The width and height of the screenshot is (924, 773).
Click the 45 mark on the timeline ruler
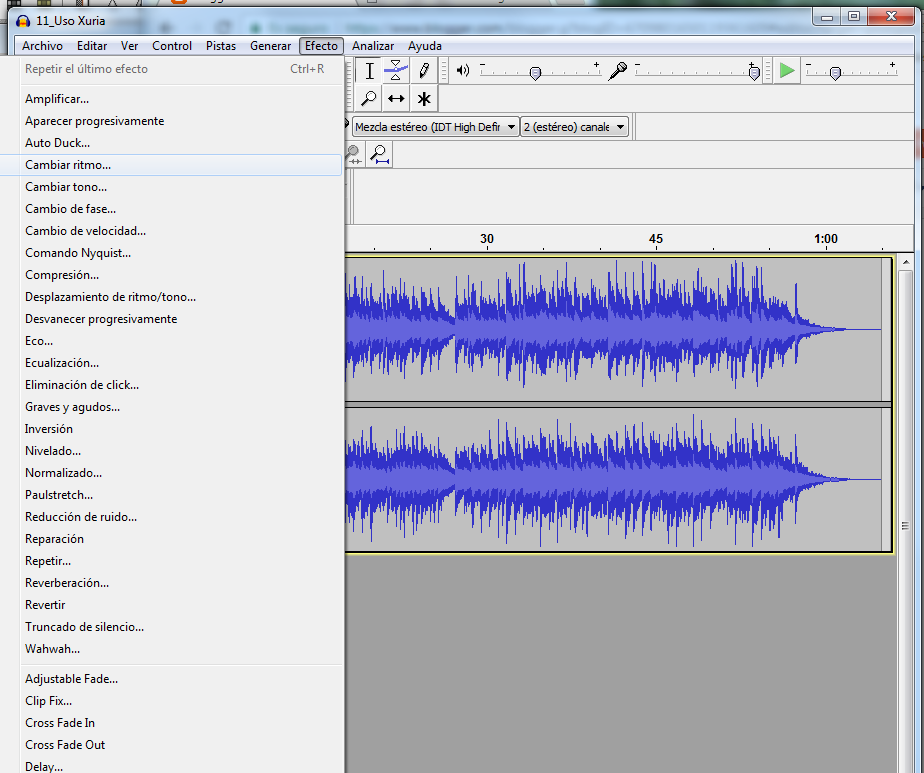pos(655,239)
